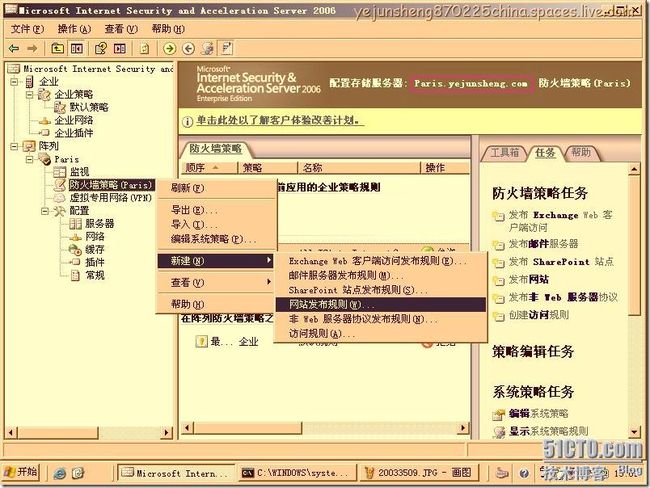
Task: Select 企业插件 tree item
Action: [x=74, y=133]
